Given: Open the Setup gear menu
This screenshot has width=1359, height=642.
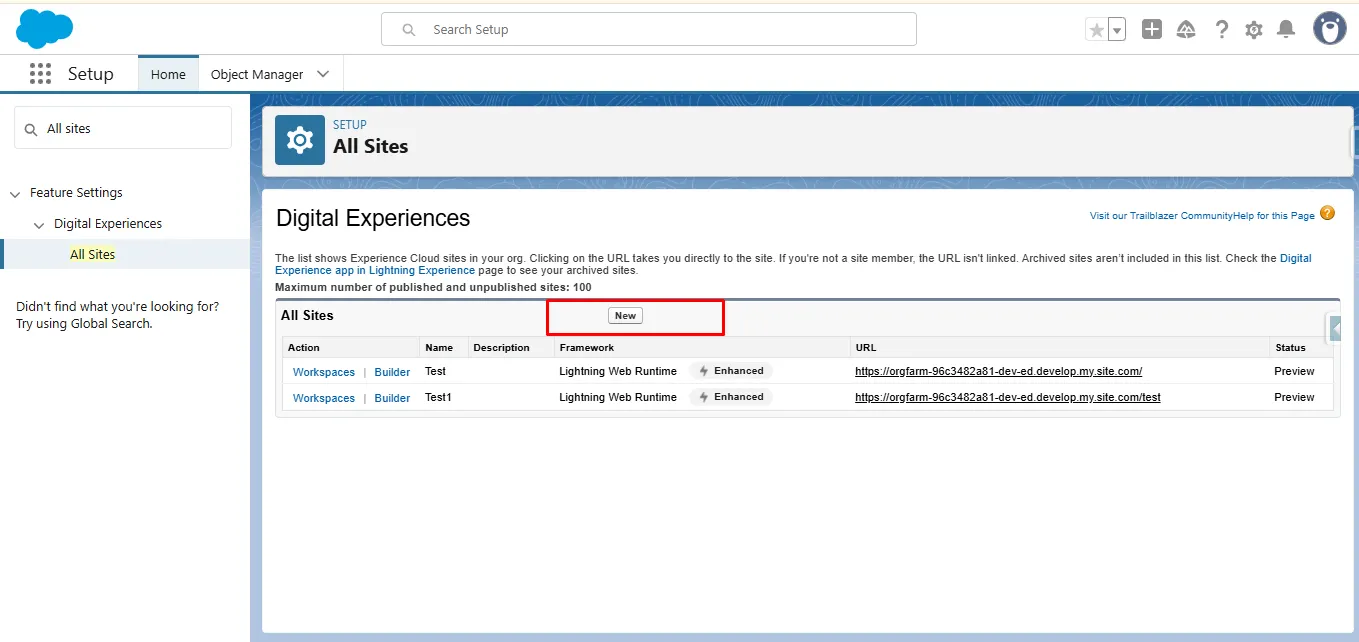Looking at the screenshot, I should [x=1254, y=30].
